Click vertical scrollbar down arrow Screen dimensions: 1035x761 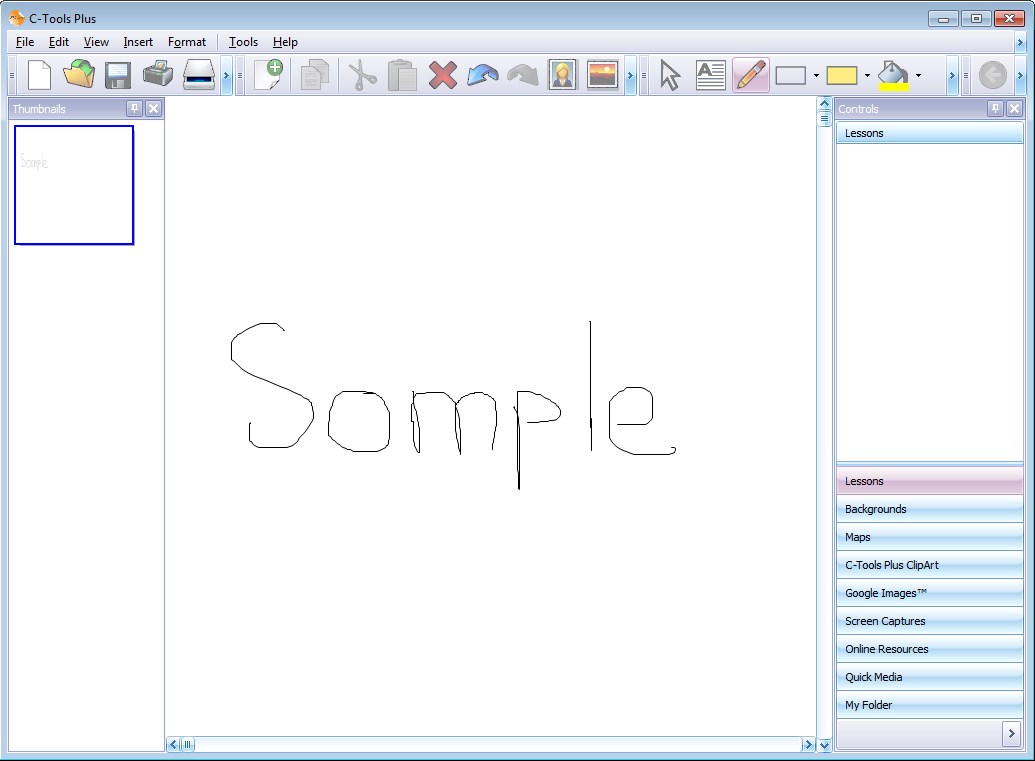tap(824, 745)
